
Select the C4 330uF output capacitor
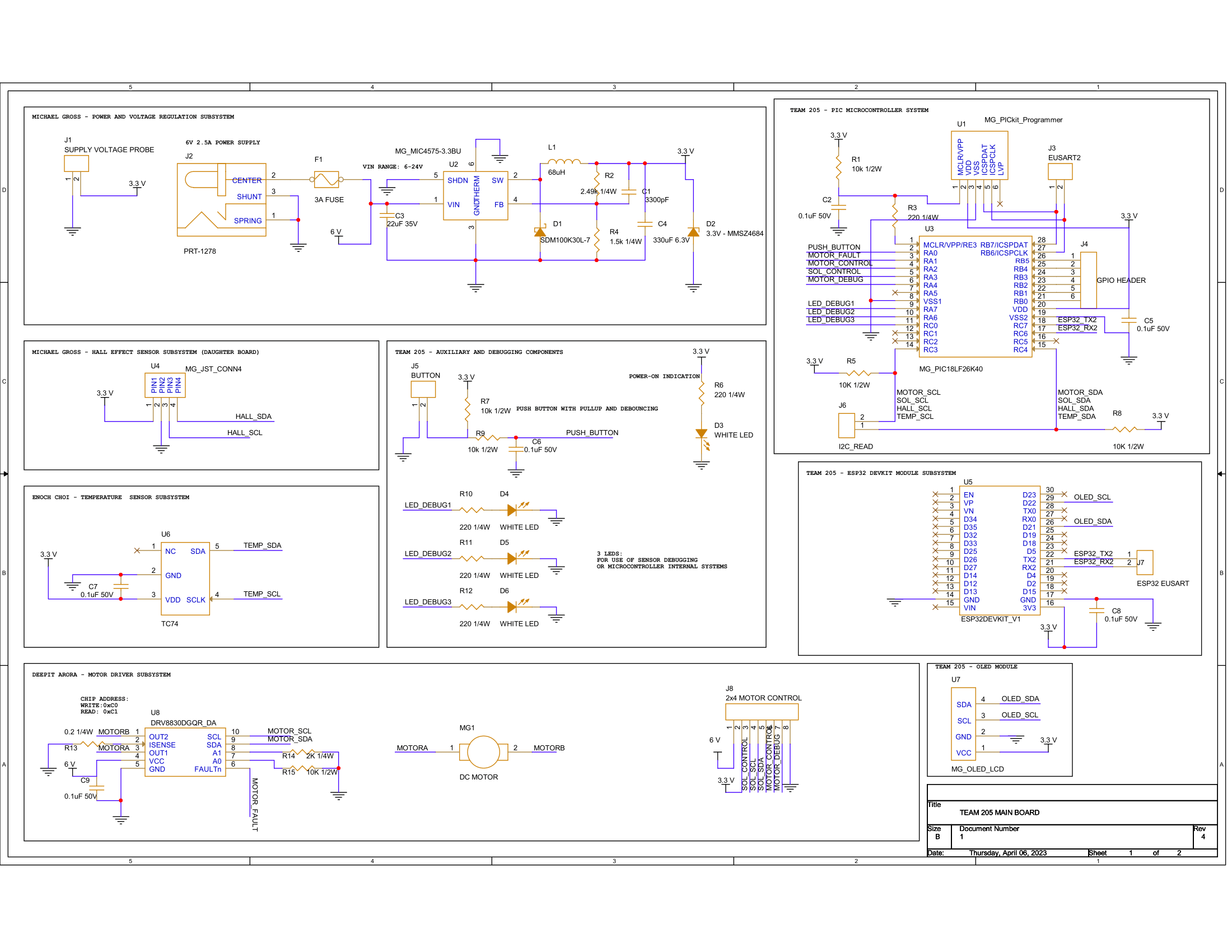tap(645, 224)
